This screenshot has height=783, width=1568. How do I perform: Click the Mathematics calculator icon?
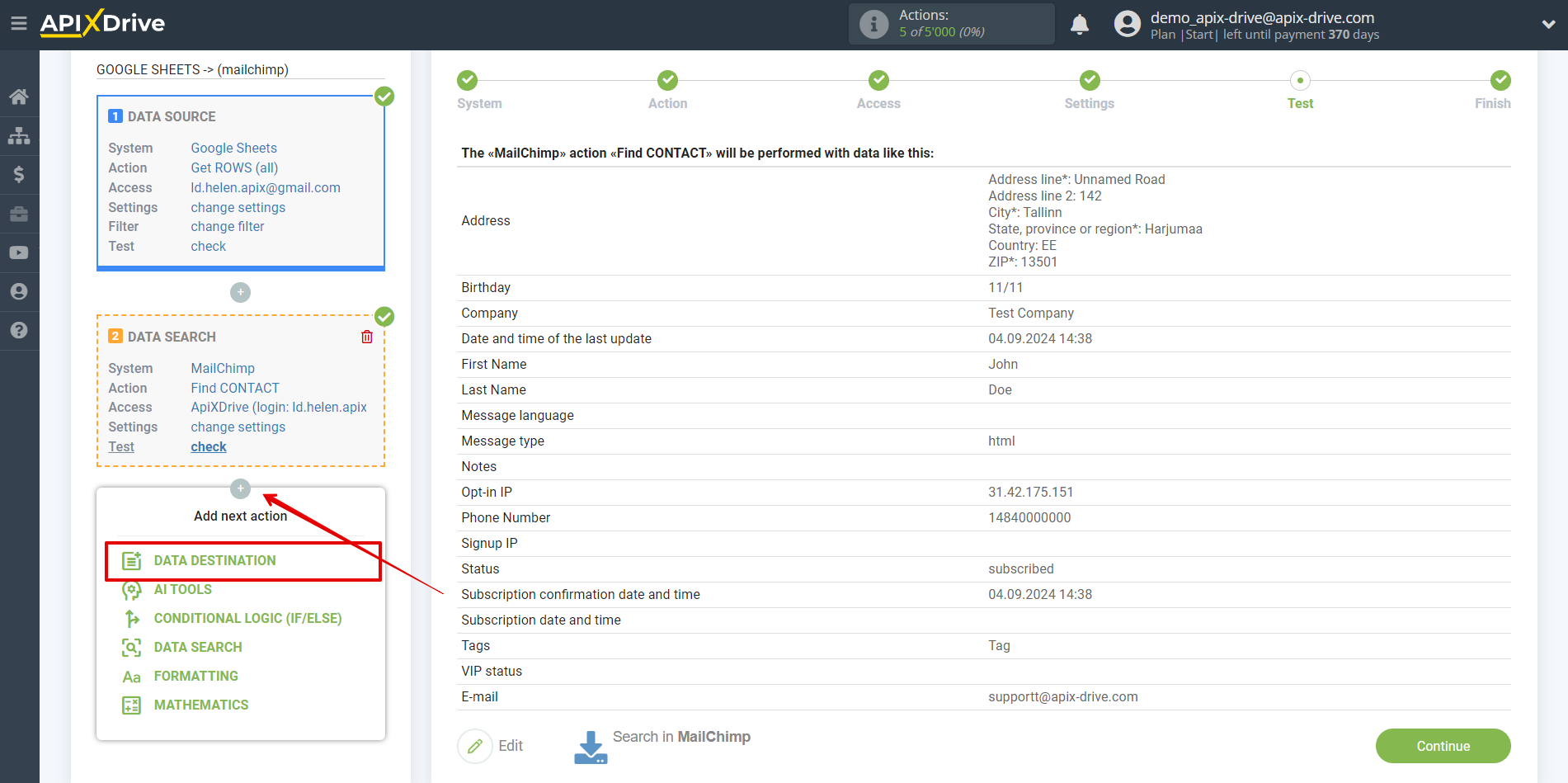point(132,705)
